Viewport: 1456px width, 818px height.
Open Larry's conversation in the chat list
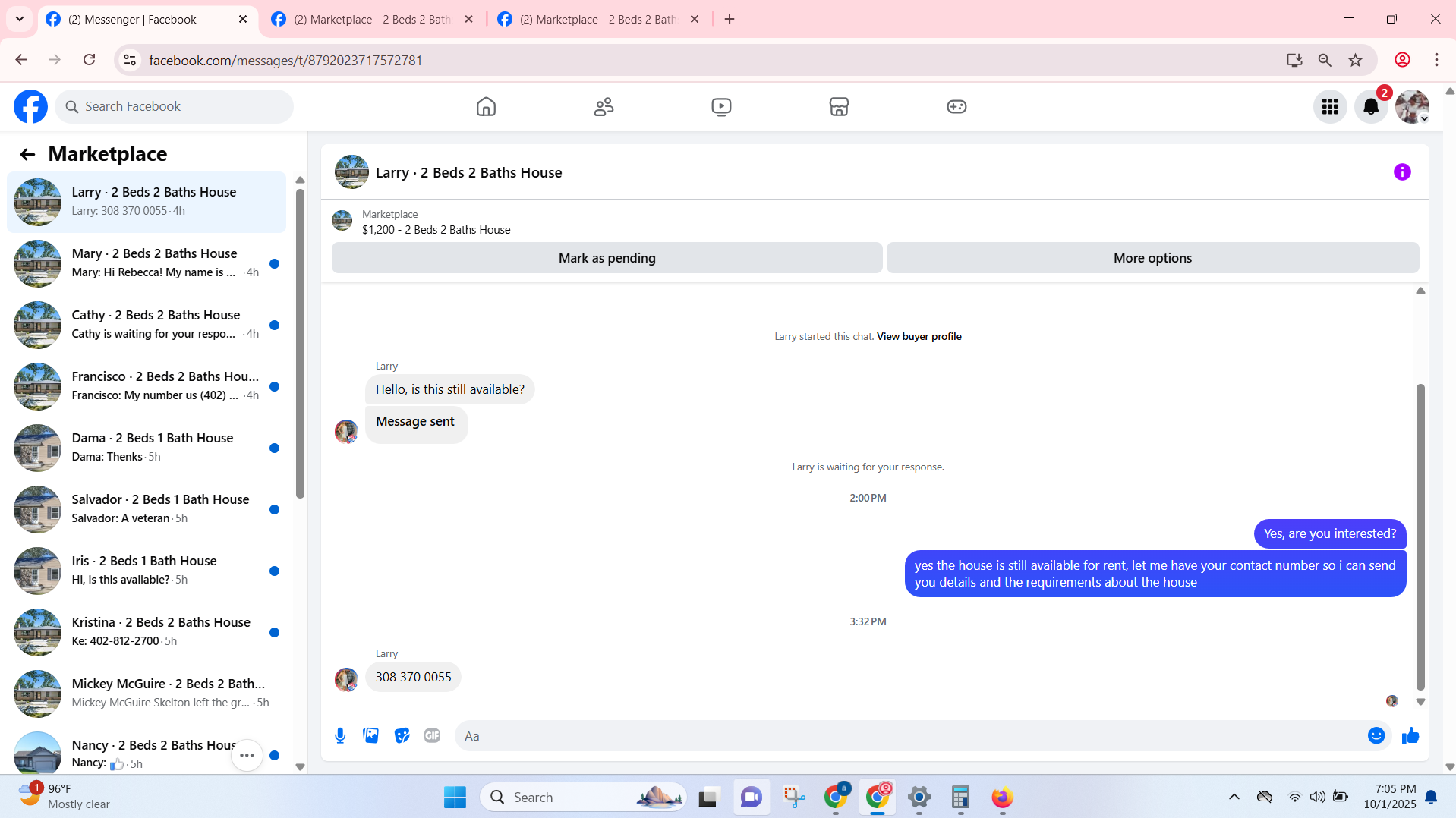point(147,202)
